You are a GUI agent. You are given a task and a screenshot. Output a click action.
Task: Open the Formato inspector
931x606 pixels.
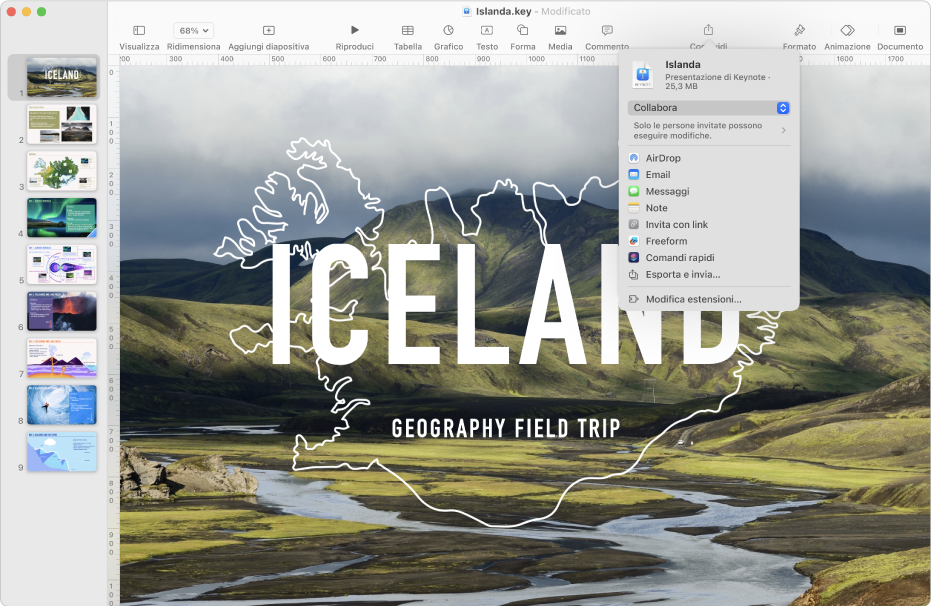pyautogui.click(x=799, y=31)
